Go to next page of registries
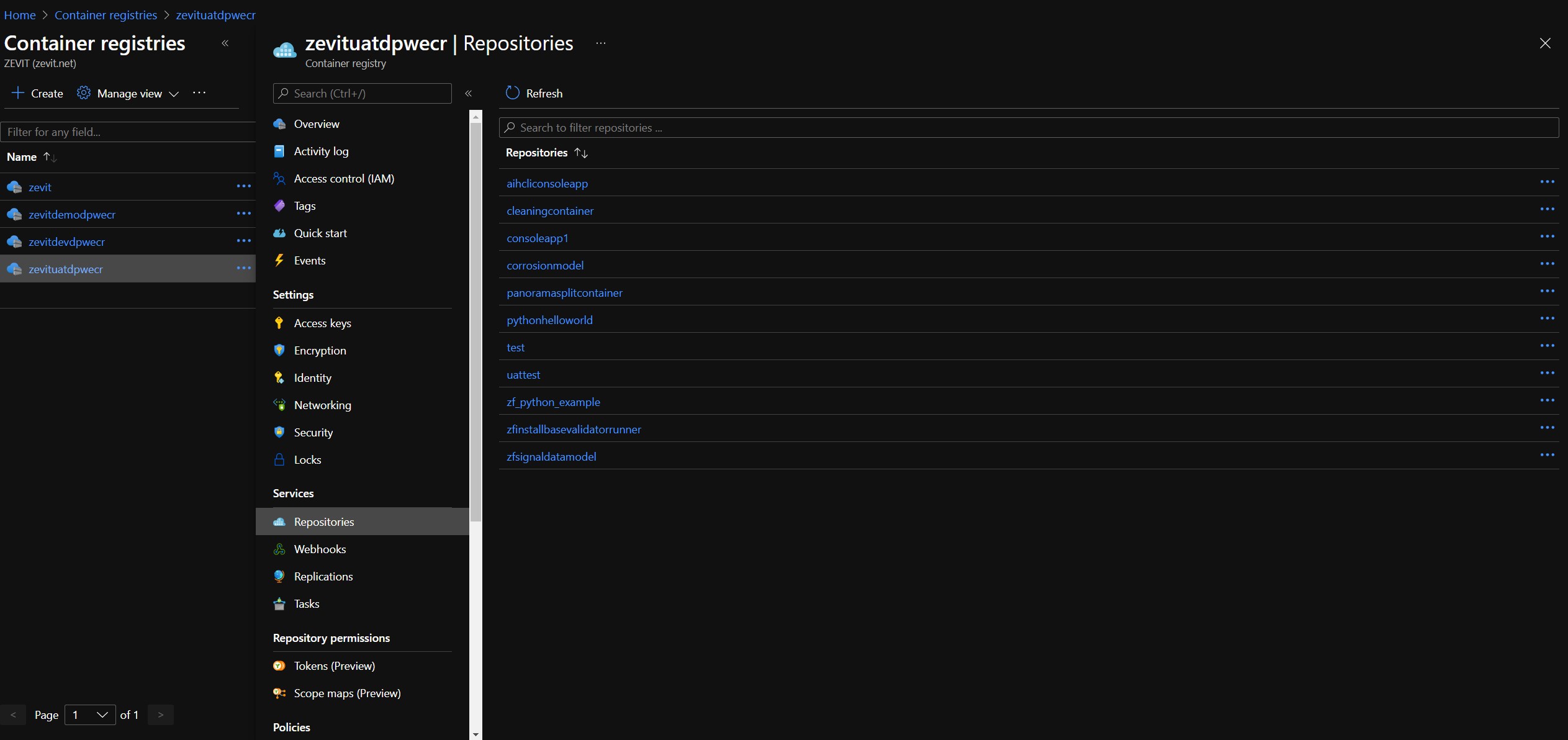The height and width of the screenshot is (740, 1568). [x=161, y=715]
